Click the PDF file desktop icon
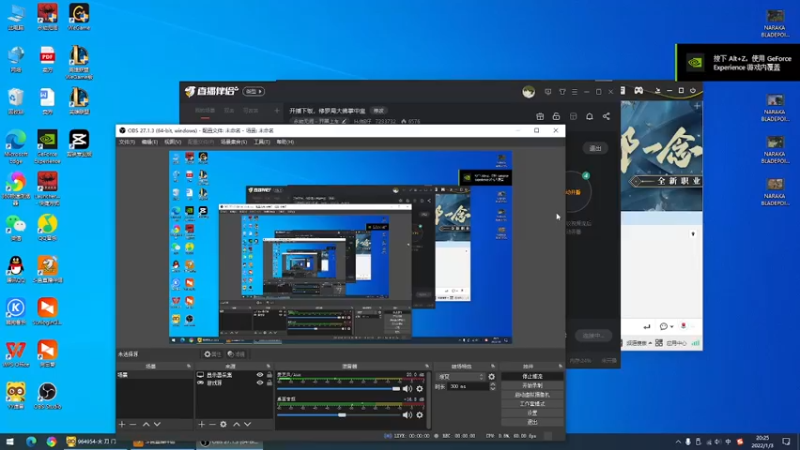The width and height of the screenshot is (800, 450). point(47,59)
